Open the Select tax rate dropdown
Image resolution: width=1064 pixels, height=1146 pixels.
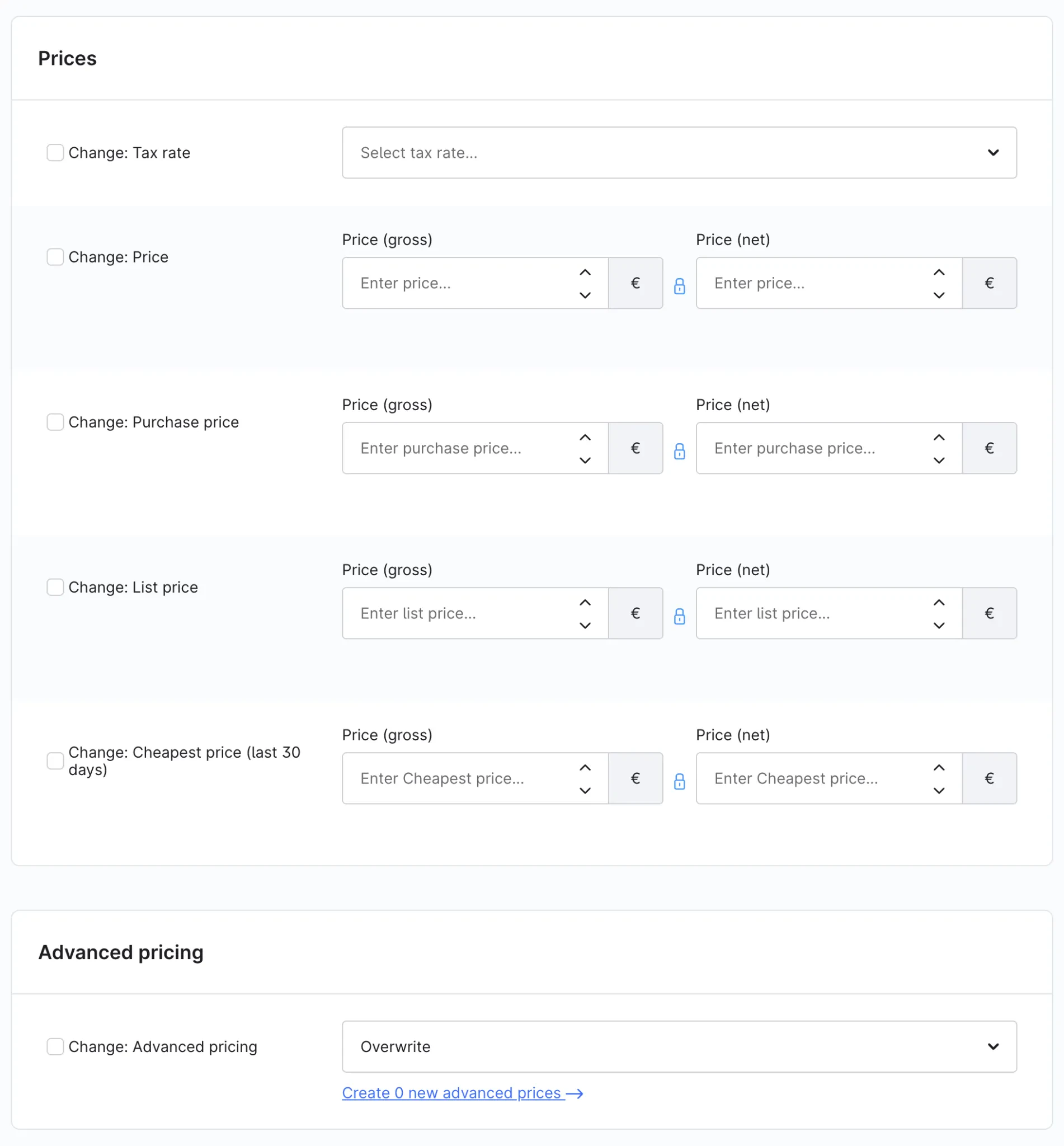(x=679, y=153)
